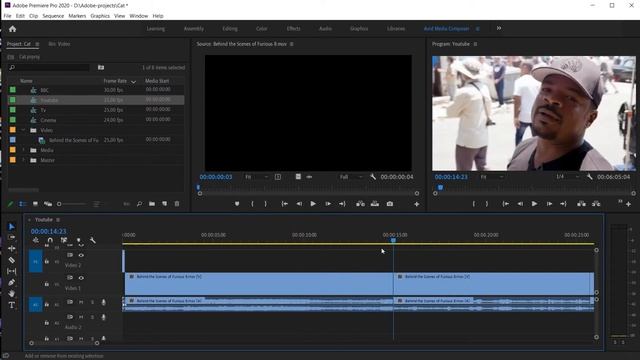Open Source monitor button editor plus
Viewport: 640px width, 360px height.
coord(417,204)
